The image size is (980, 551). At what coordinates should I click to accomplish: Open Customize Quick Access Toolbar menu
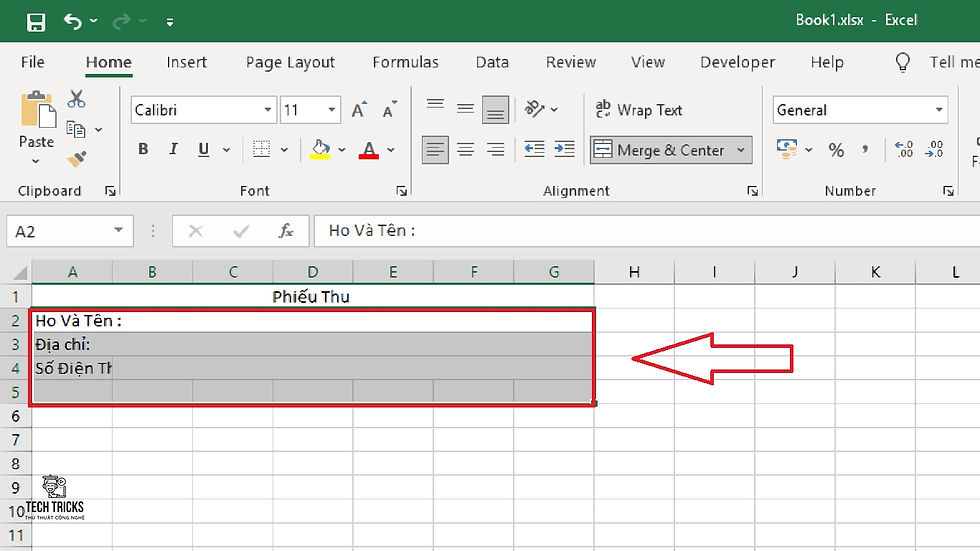(170, 22)
